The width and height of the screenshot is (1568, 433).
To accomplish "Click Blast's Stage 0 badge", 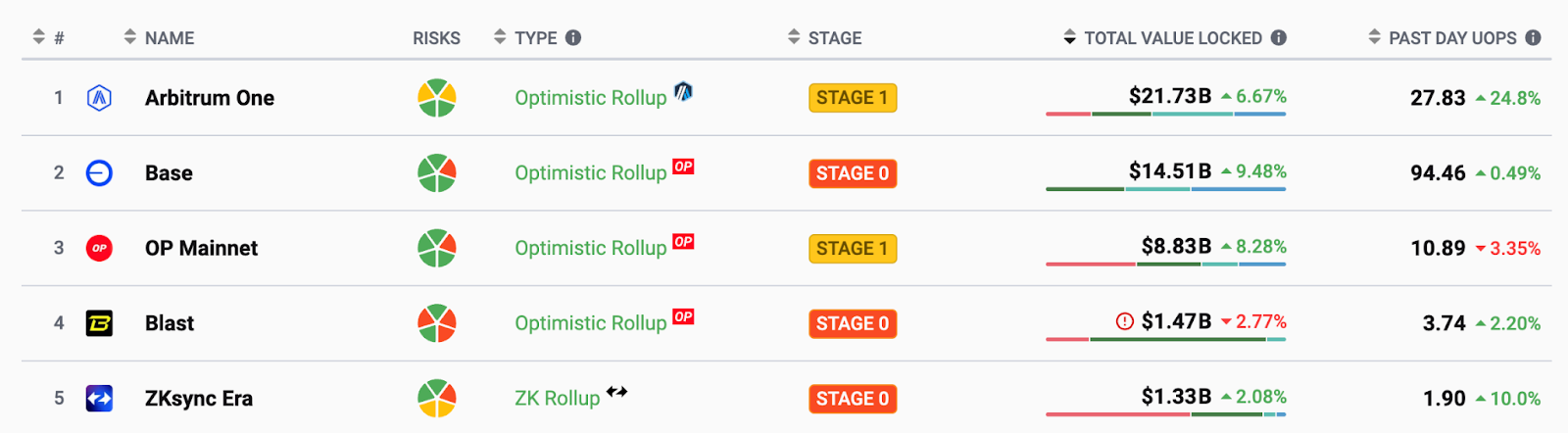I will click(x=853, y=323).
